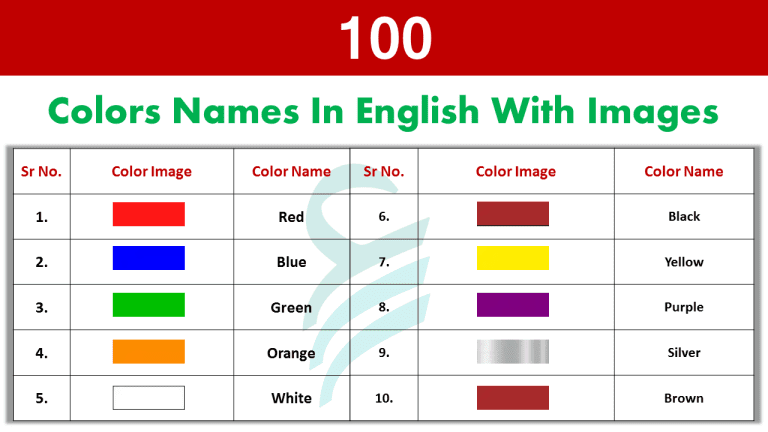Click the blue color swatch in row 2
The height and width of the screenshot is (432, 768).
(148, 258)
